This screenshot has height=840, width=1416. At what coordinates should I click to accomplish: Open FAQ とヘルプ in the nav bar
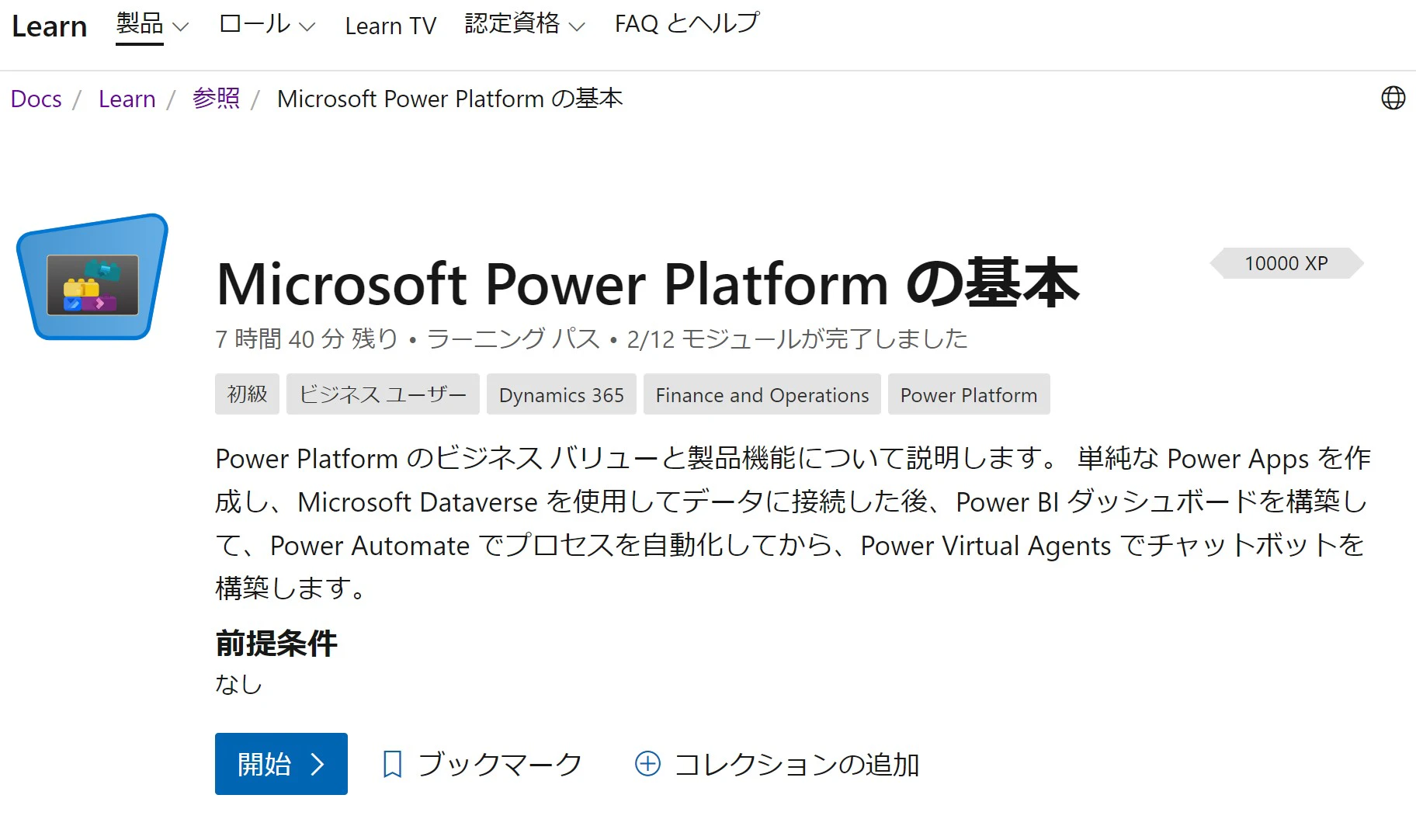[686, 24]
